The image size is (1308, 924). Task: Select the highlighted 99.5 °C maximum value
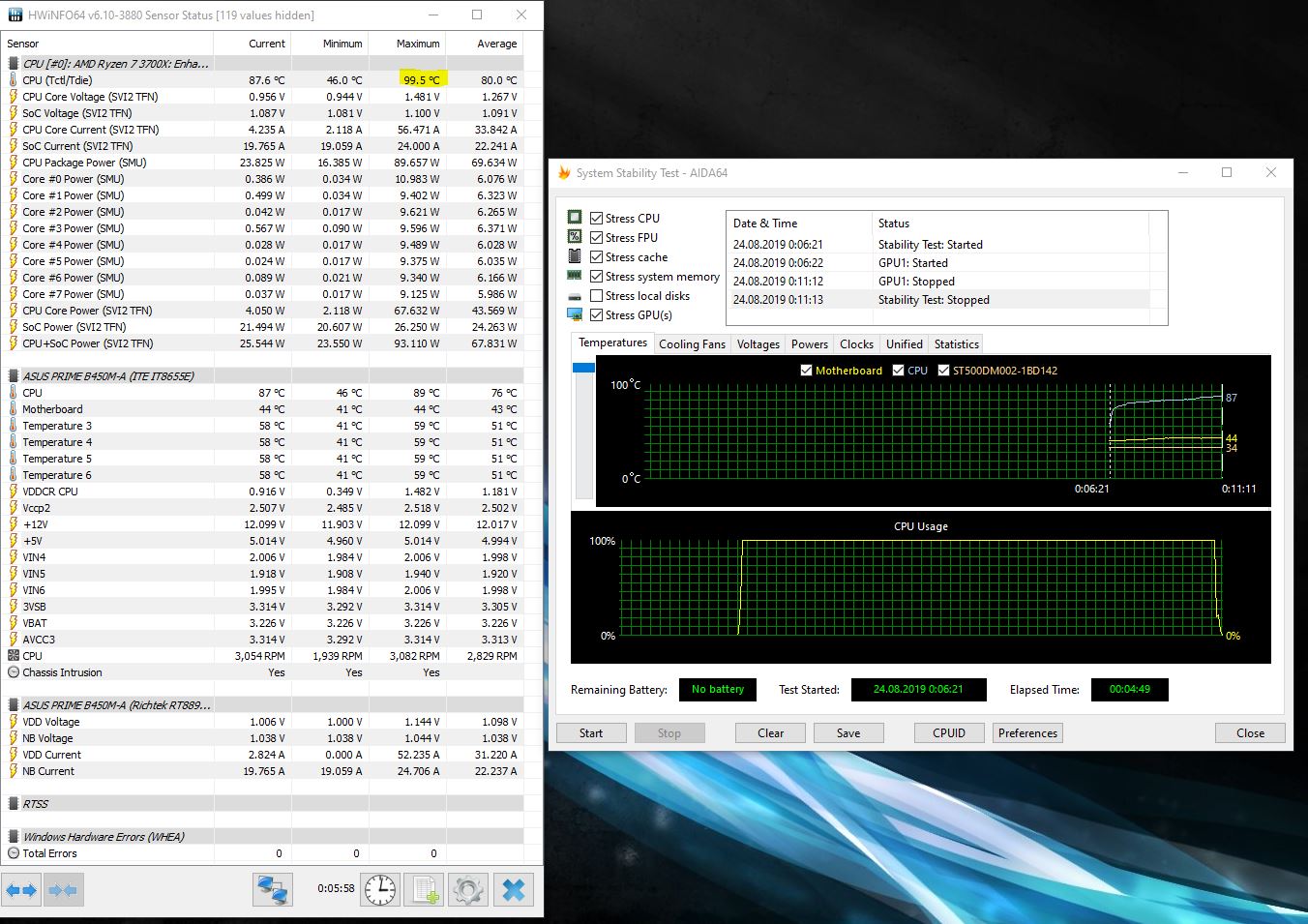pos(422,80)
